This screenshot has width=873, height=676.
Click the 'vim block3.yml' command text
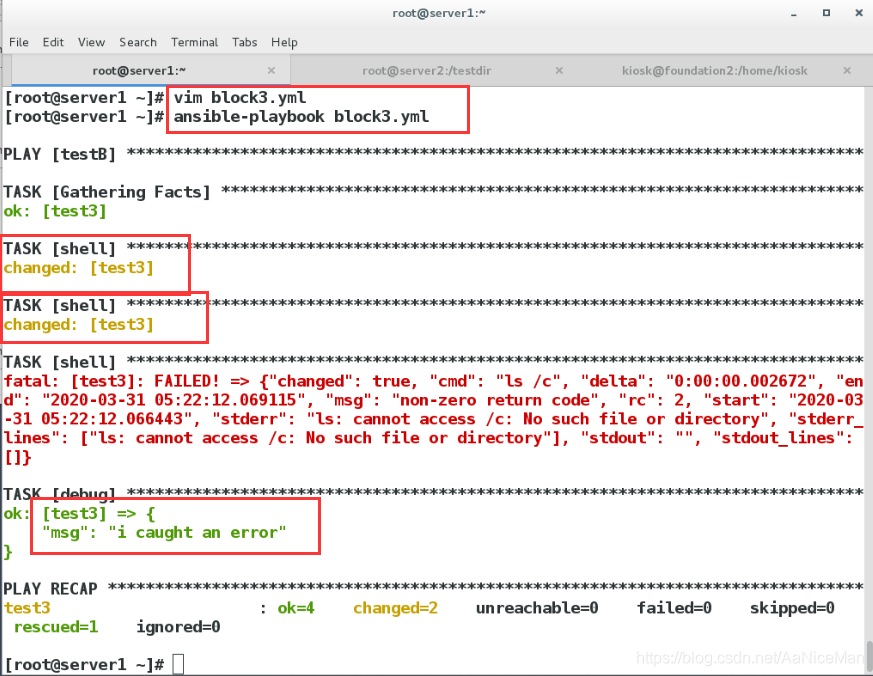coord(239,97)
